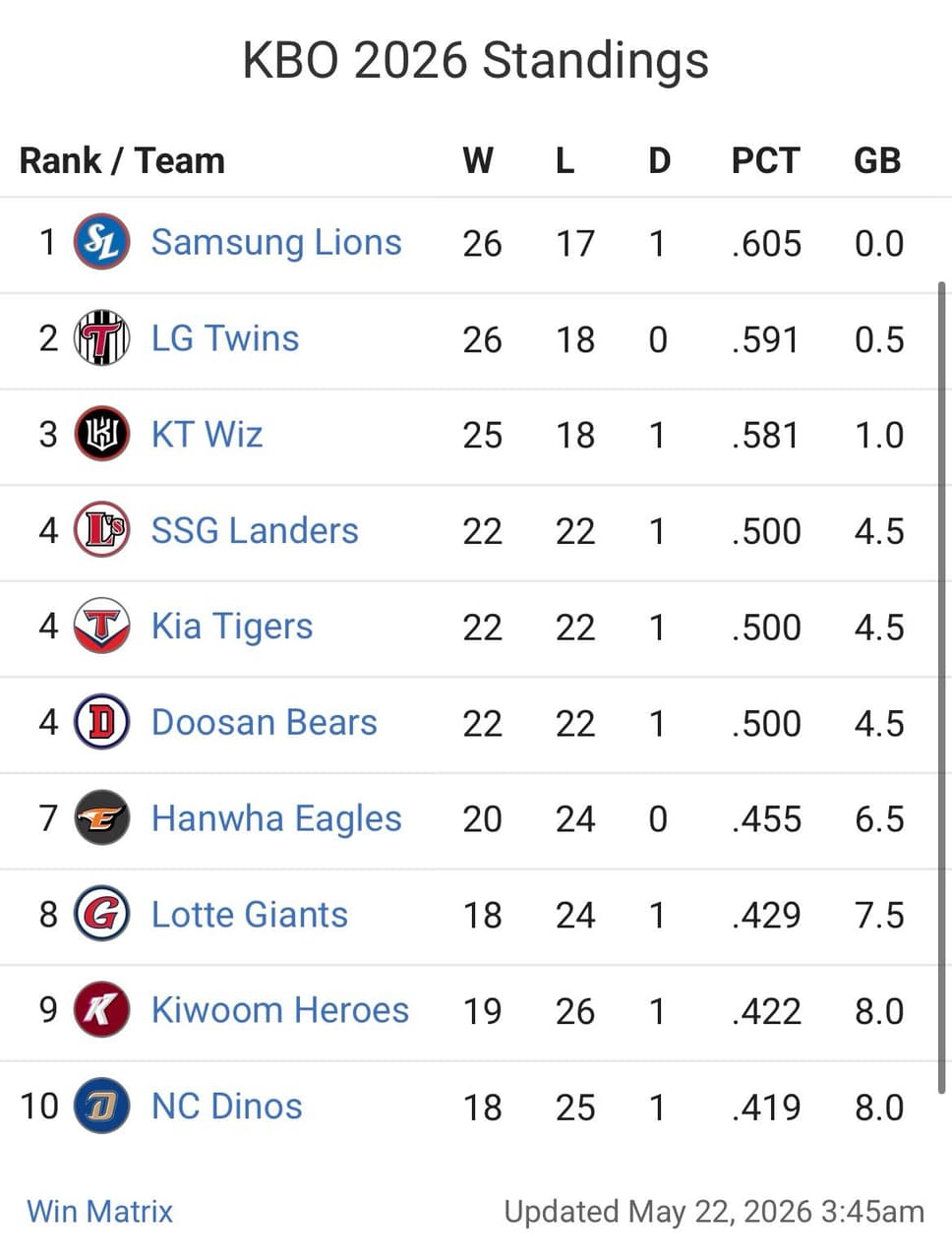Viewport: 952px width, 1259px height.
Task: Click the Kiwoom Heroes team logo
Action: (102, 1010)
